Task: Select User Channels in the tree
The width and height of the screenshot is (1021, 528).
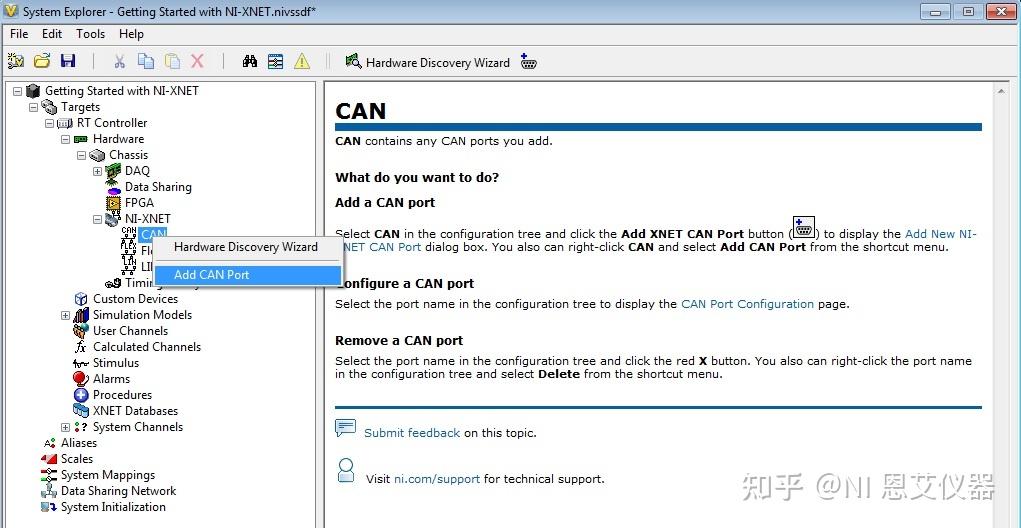Action: pyautogui.click(x=130, y=331)
